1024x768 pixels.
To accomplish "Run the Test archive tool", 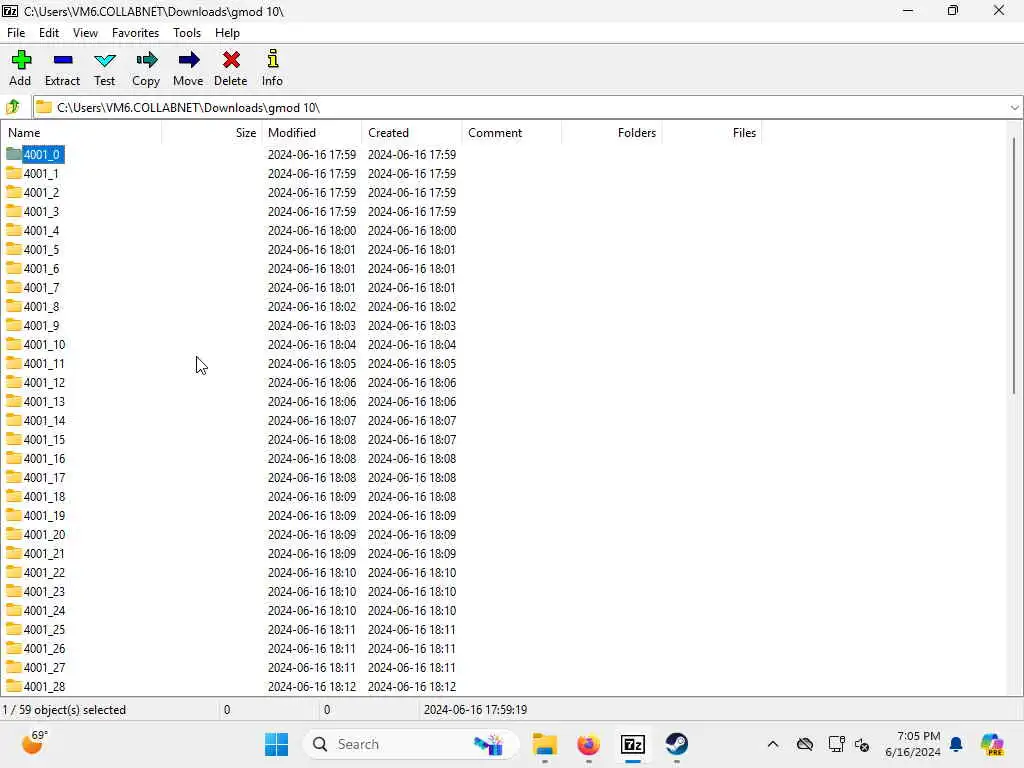I will click(x=104, y=61).
